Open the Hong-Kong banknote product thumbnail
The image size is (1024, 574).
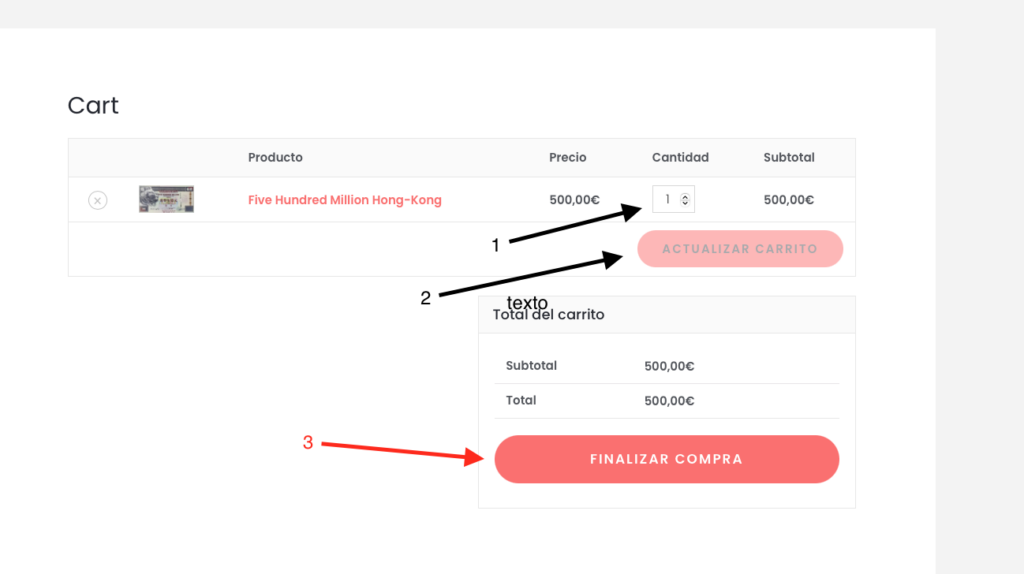166,199
